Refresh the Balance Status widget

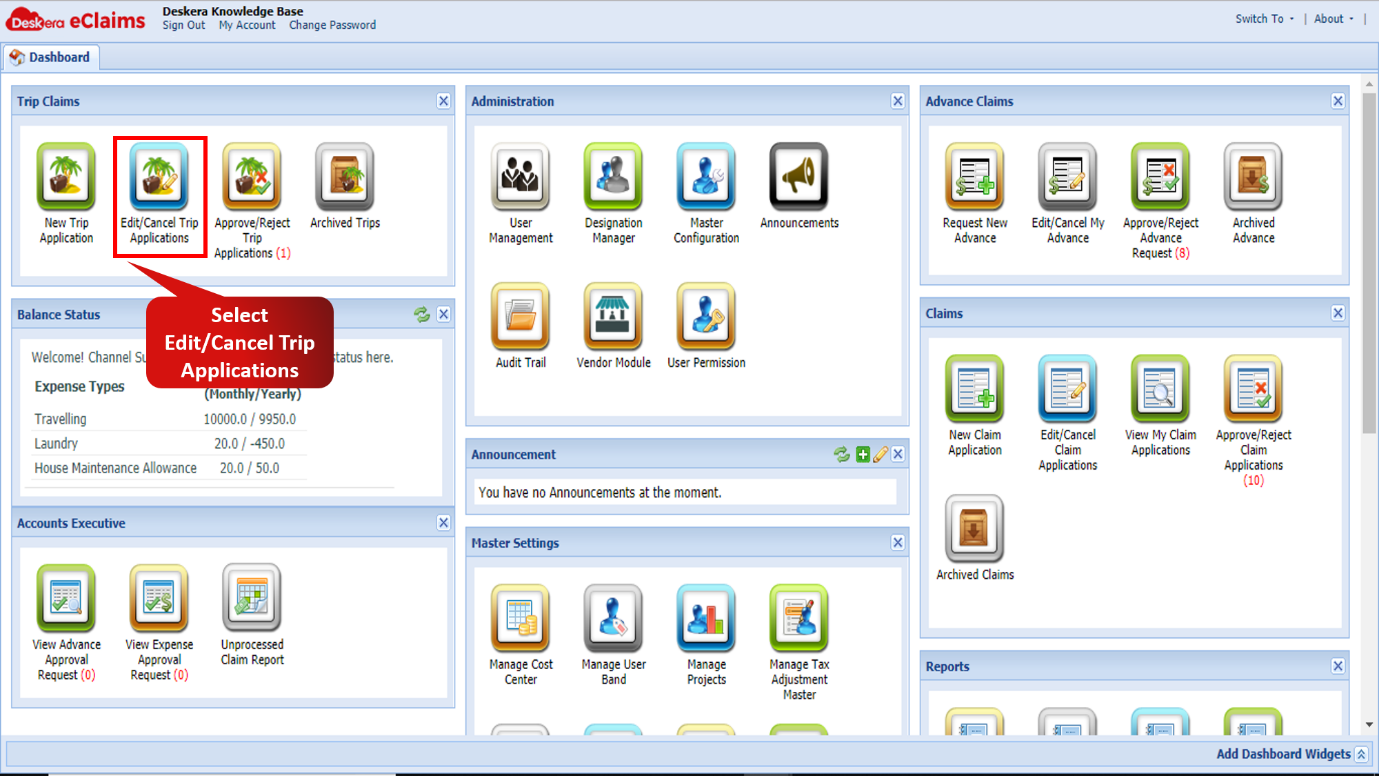[422, 314]
